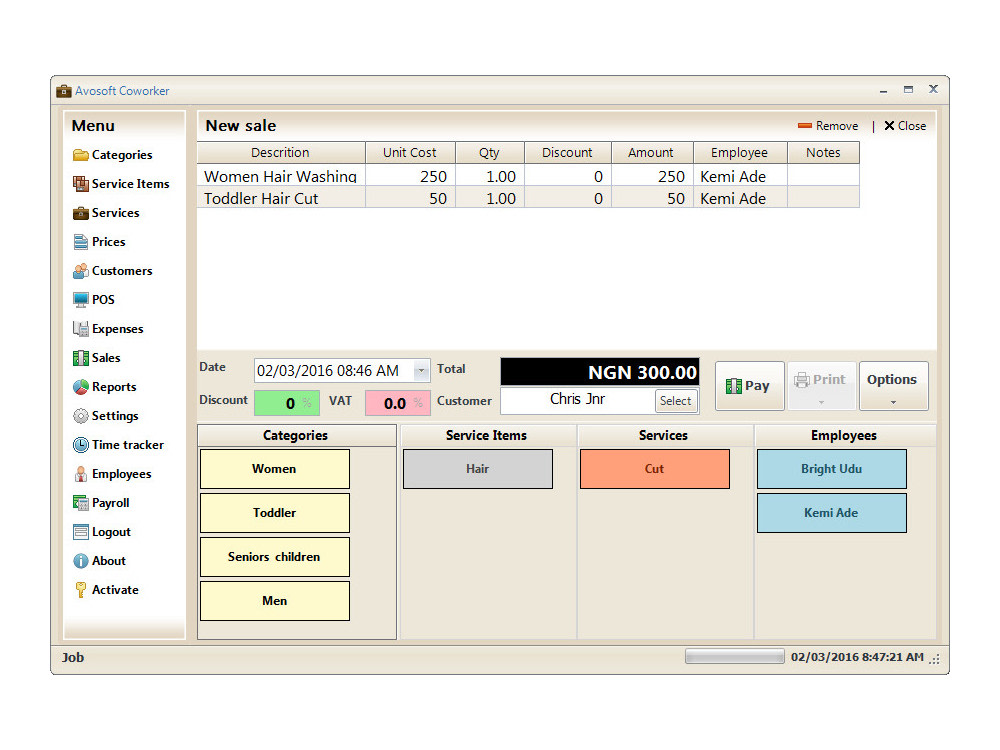The height and width of the screenshot is (750, 1000).
Task: Close the New sale panel
Action: click(904, 126)
